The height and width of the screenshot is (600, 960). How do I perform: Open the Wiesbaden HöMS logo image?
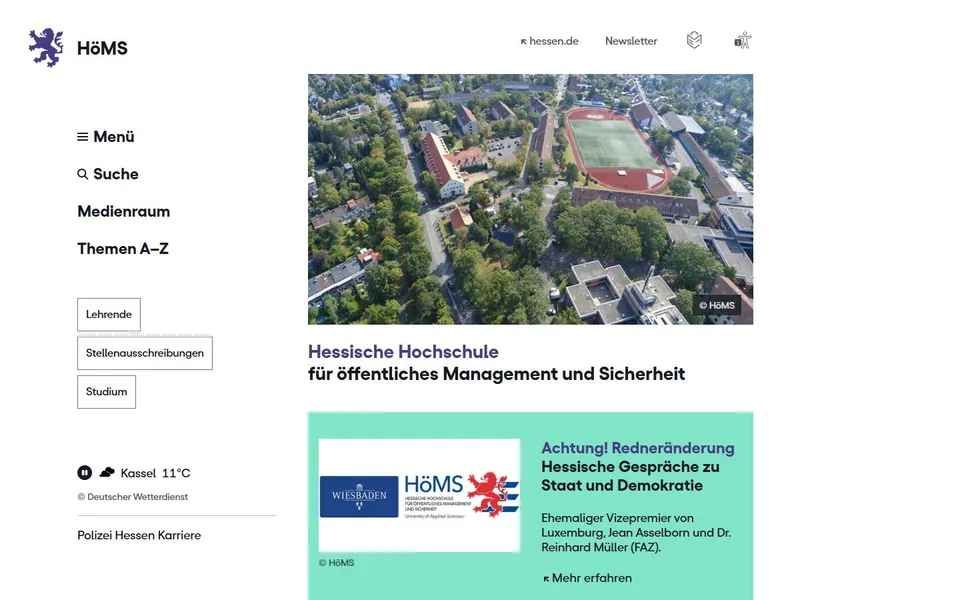coord(419,495)
